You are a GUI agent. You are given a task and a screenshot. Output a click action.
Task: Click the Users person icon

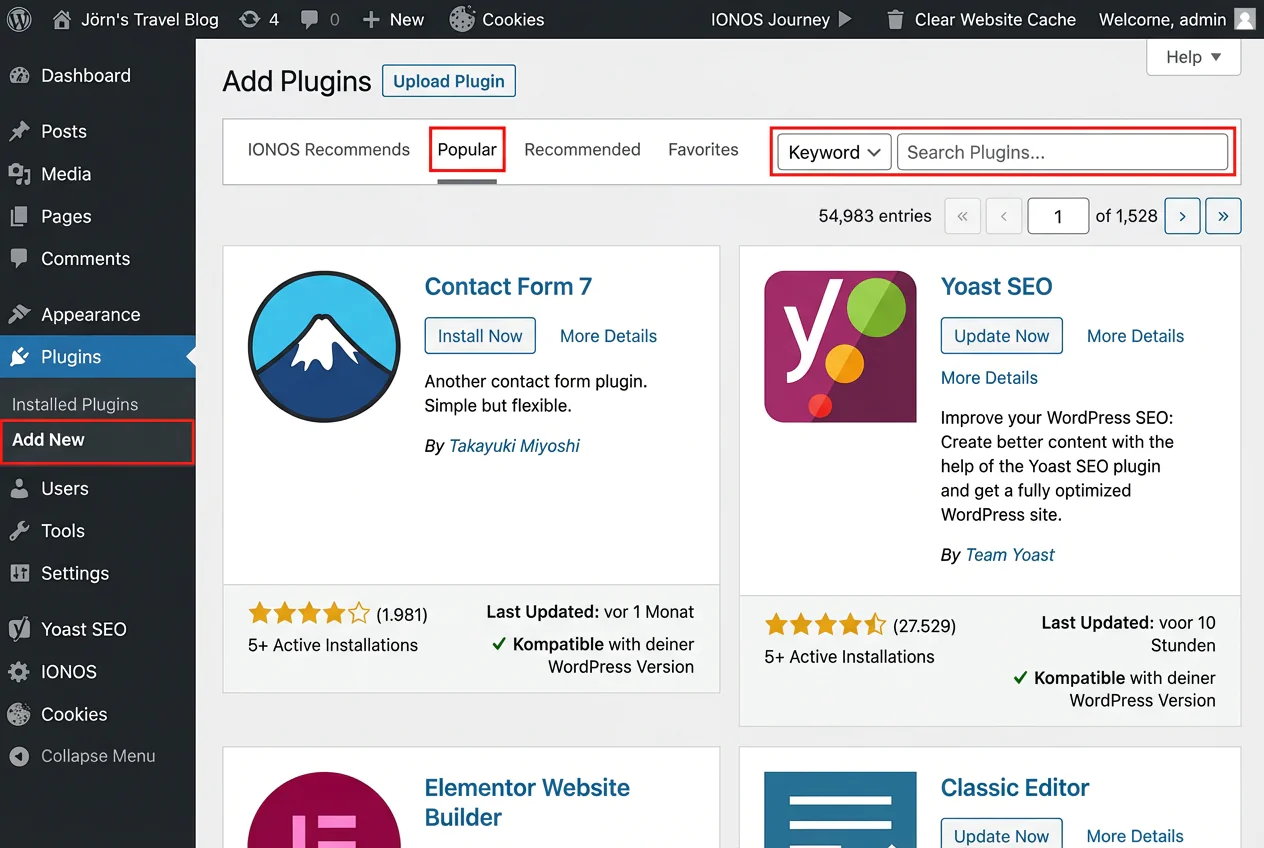pos(19,488)
